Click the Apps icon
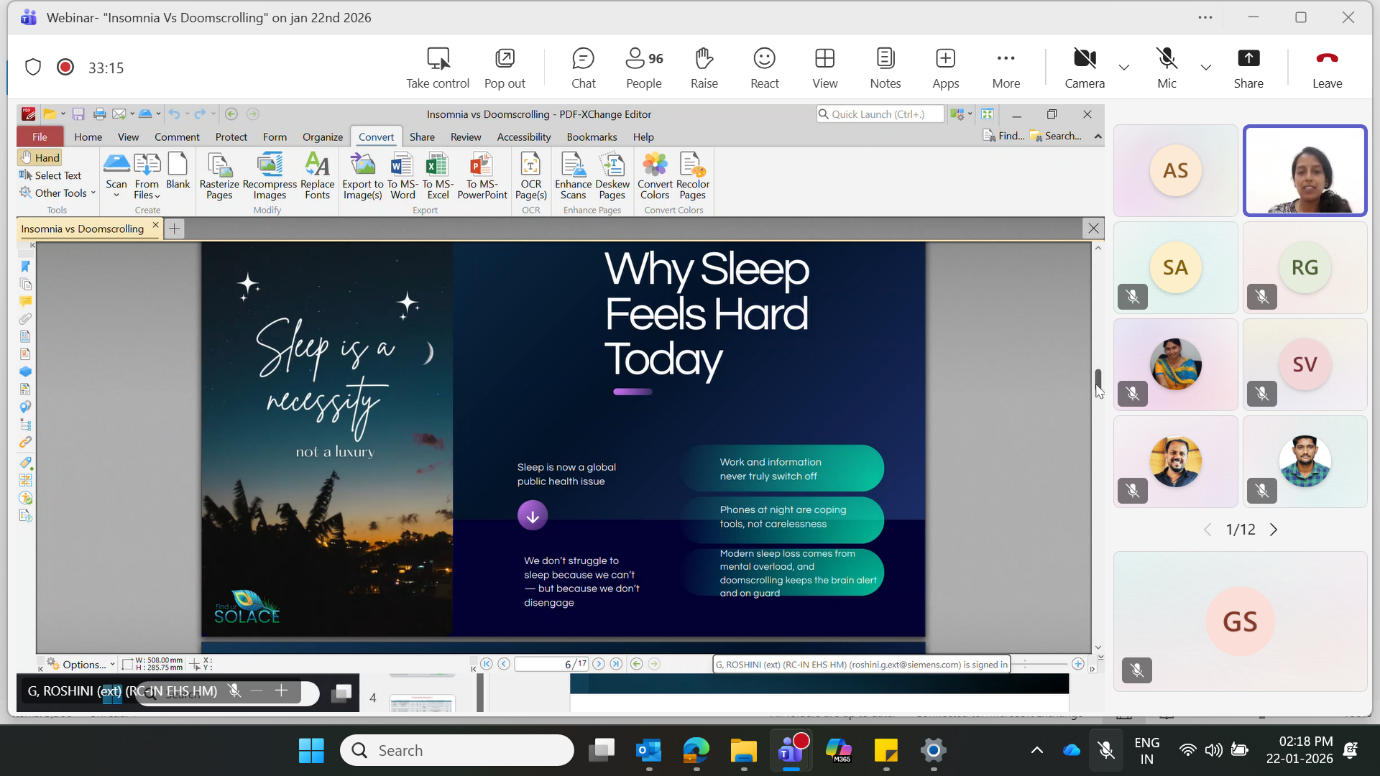 click(x=945, y=68)
